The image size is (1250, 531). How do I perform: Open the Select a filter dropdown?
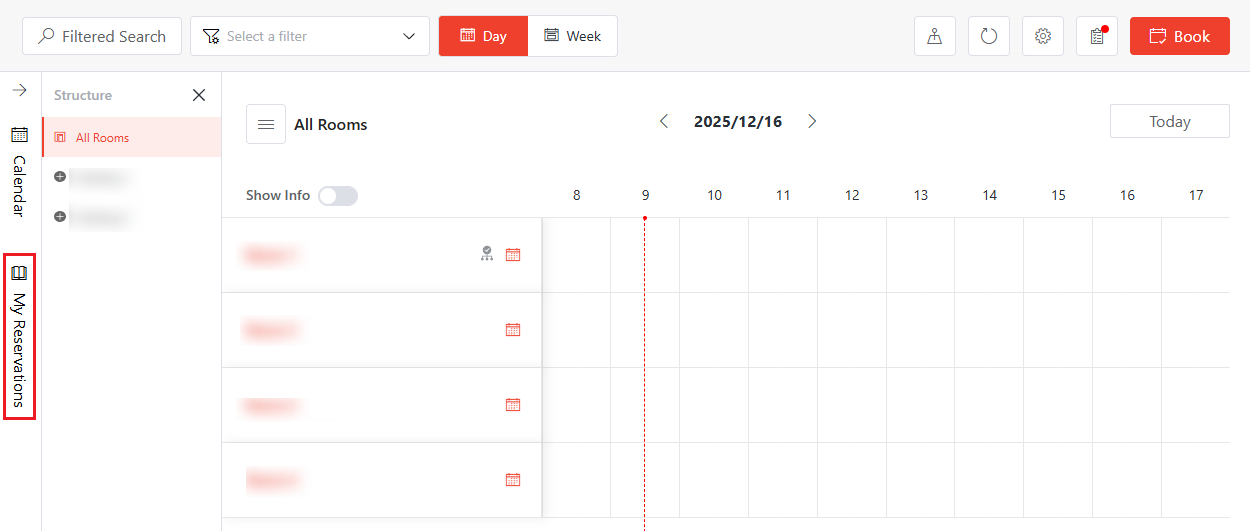click(310, 36)
